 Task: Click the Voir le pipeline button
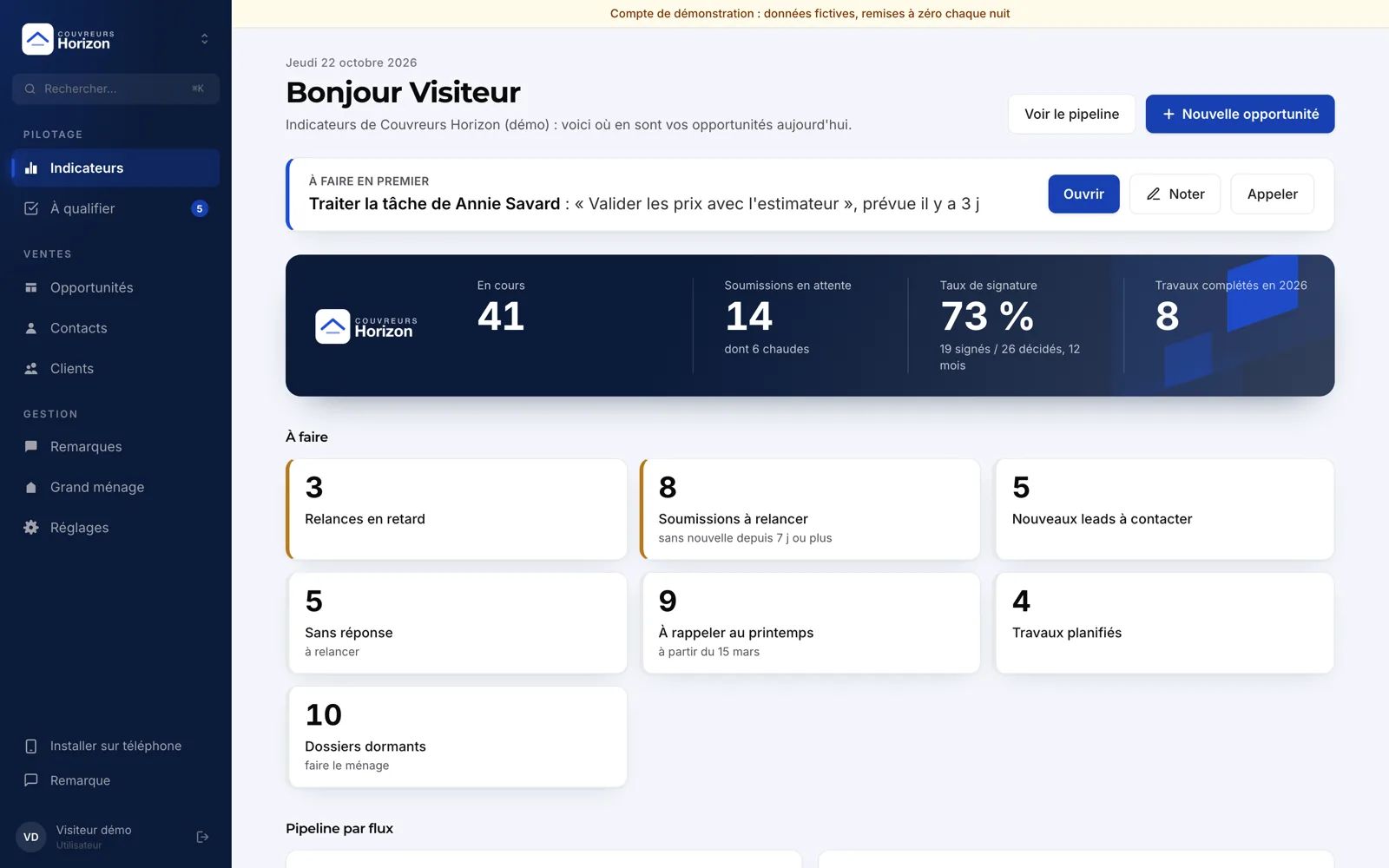click(x=1071, y=114)
